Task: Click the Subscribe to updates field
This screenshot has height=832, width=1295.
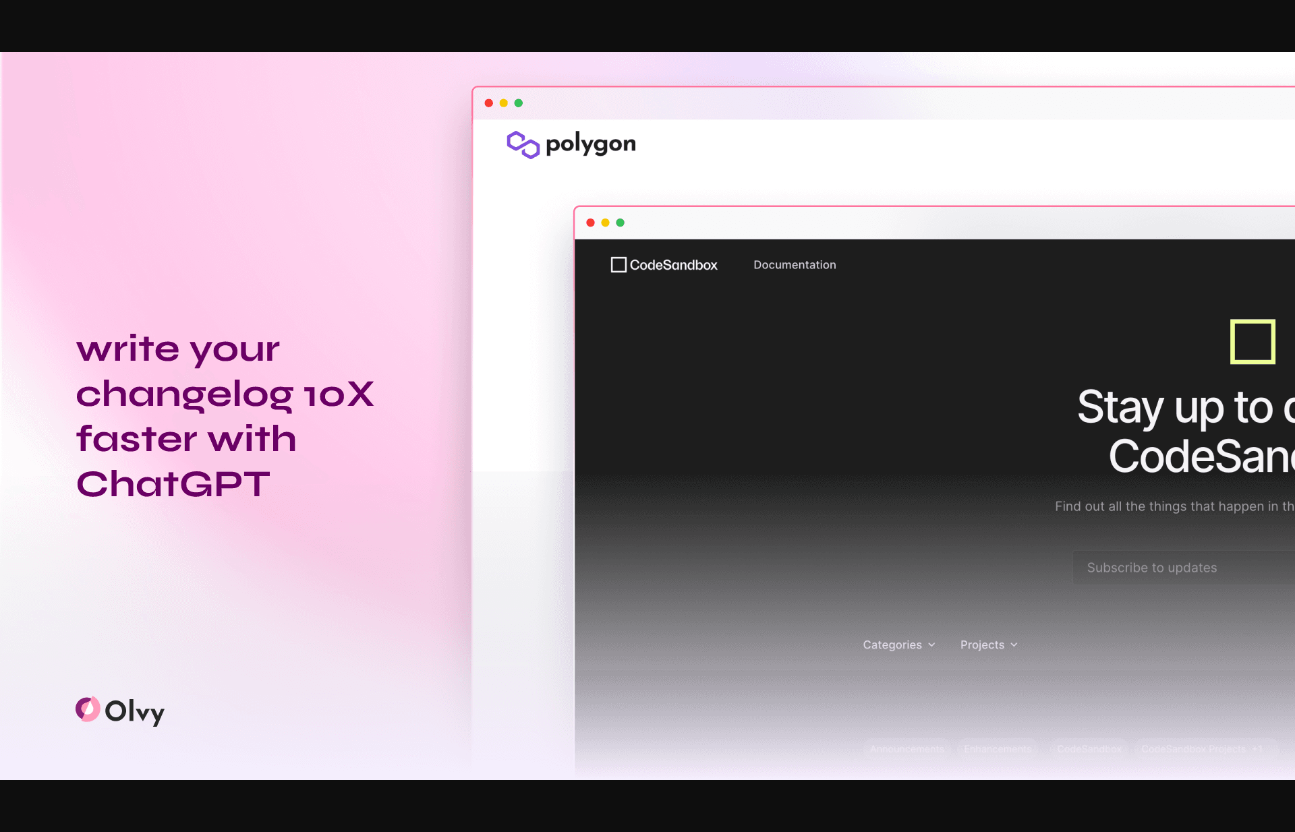Action: pos(1180,567)
